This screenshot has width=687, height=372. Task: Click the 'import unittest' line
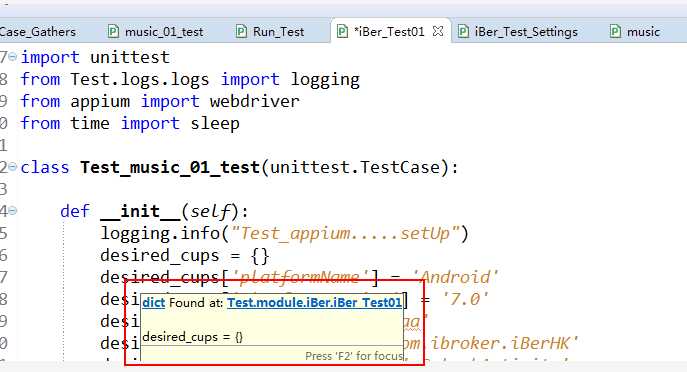click(95, 57)
